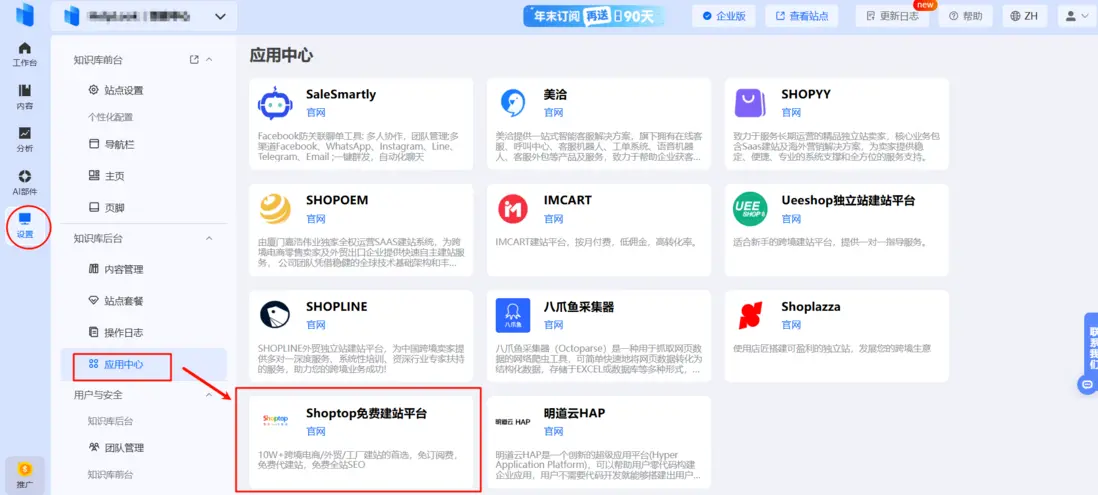Open the 官网 link under 明道云HAP
This screenshot has height=495, width=1098.
(553, 431)
